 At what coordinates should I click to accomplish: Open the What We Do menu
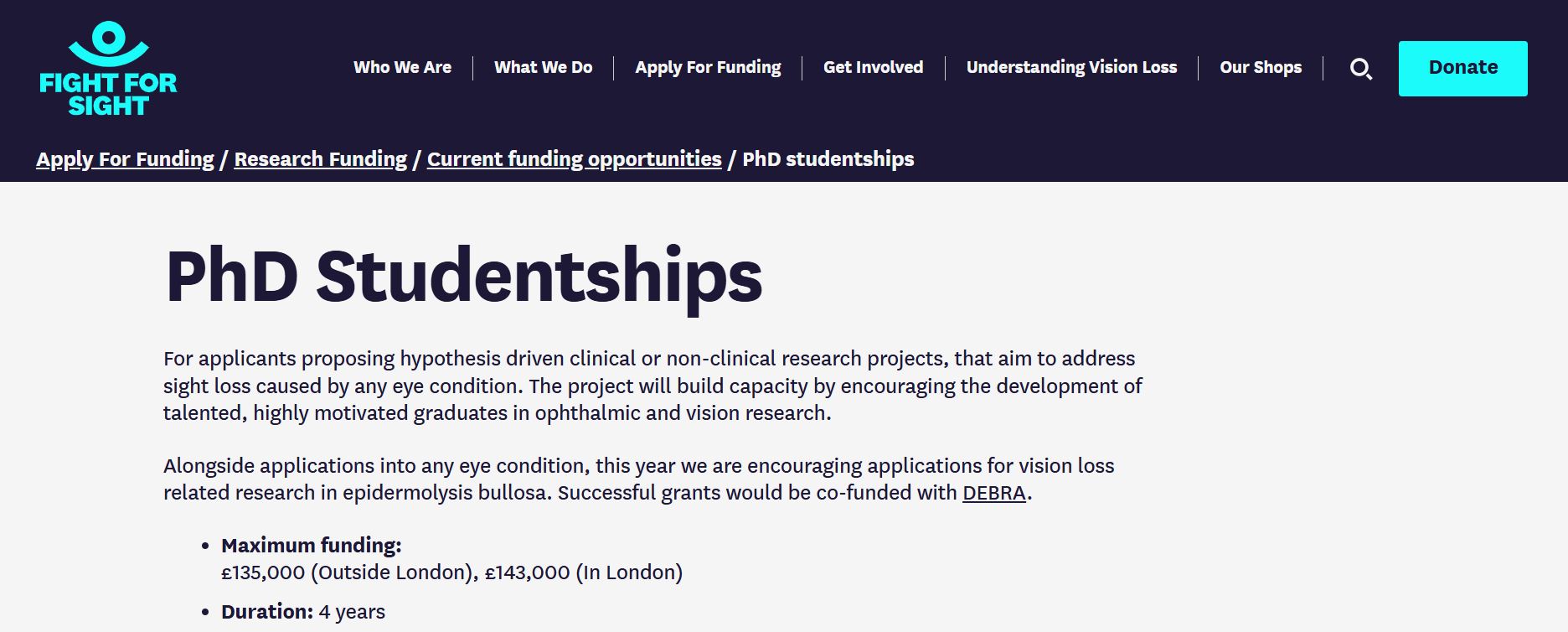[x=543, y=68]
